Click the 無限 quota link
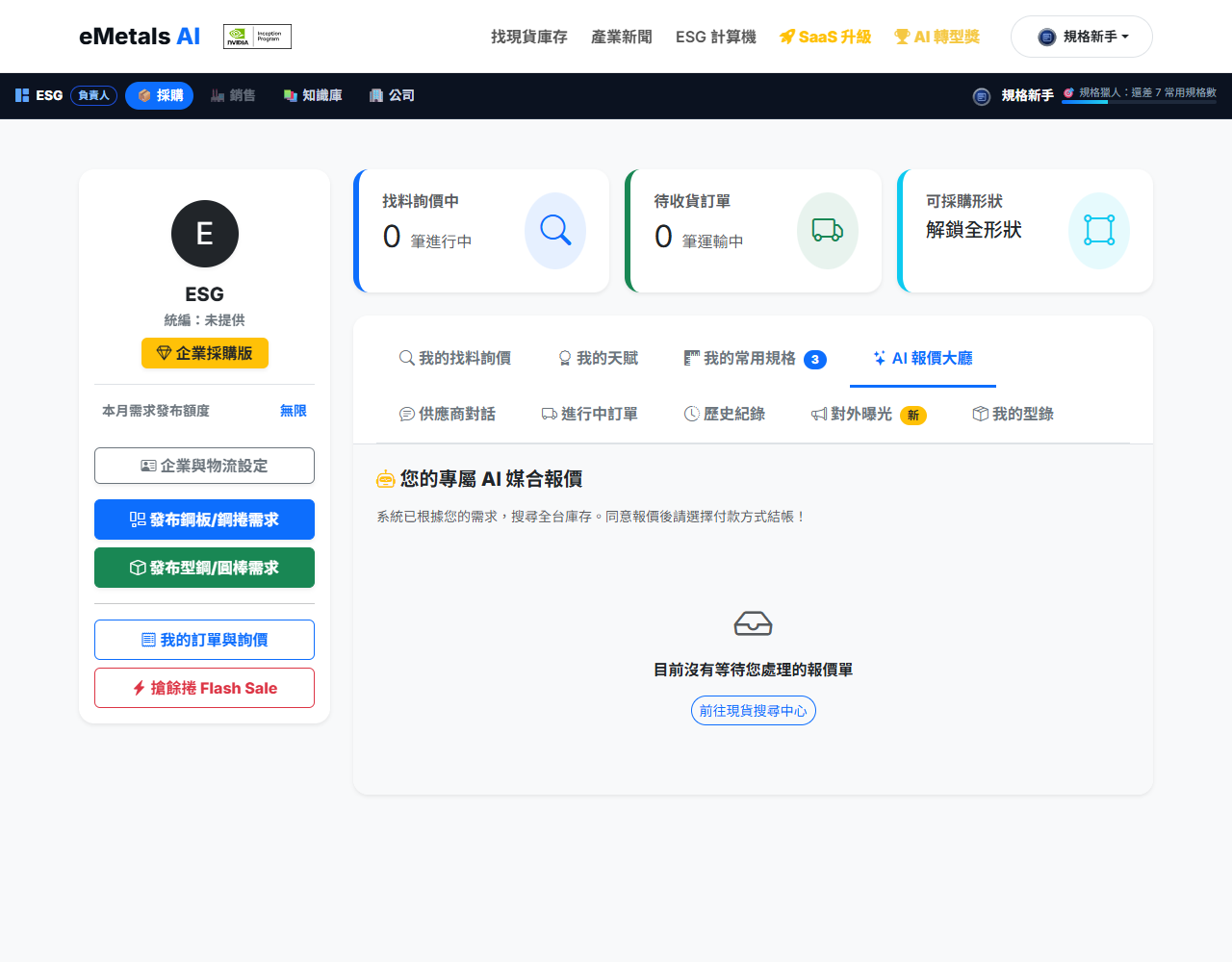This screenshot has height=962, width=1232. (294, 411)
